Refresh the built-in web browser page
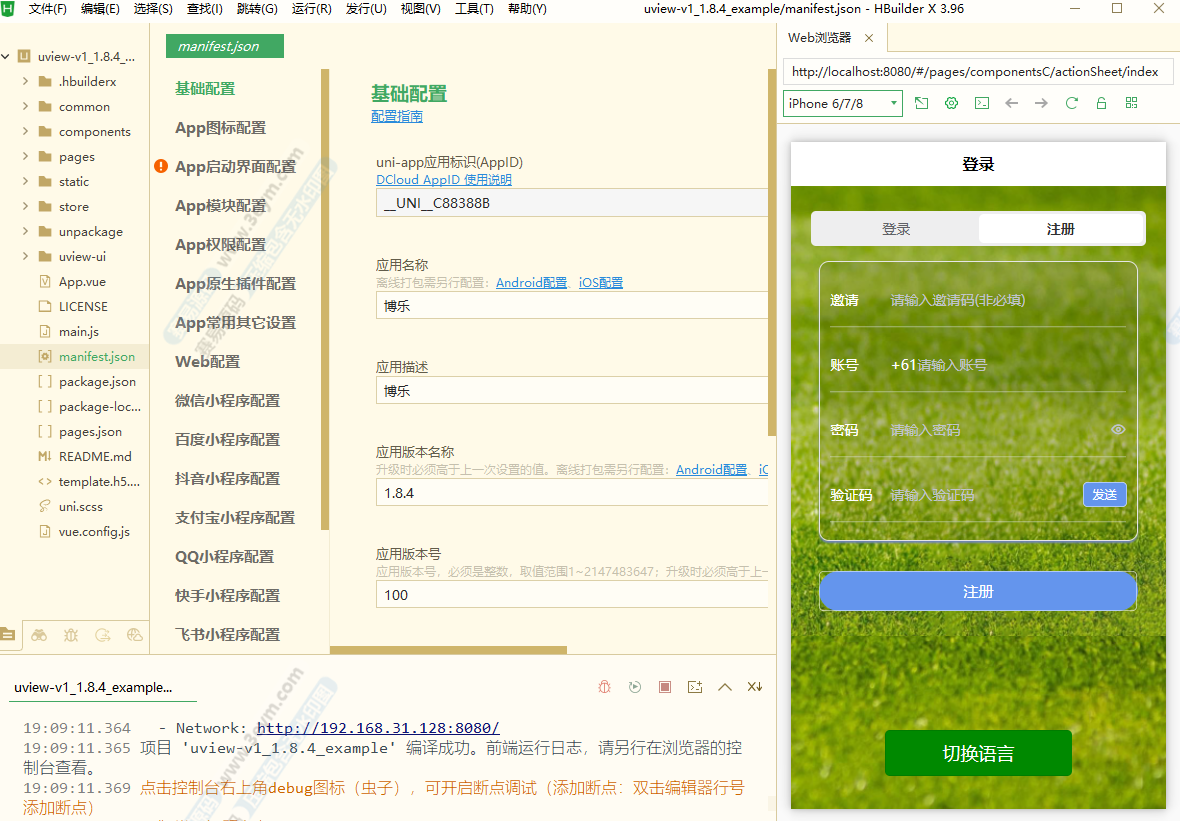 coord(1072,103)
